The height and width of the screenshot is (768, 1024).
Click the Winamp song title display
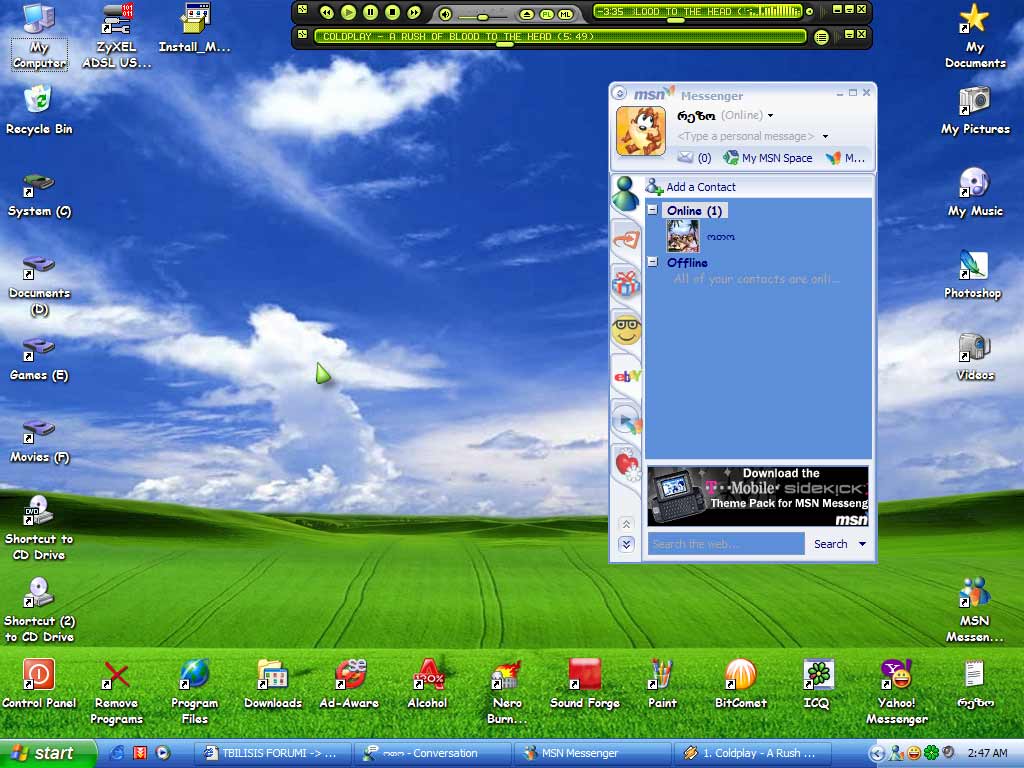(x=698, y=11)
